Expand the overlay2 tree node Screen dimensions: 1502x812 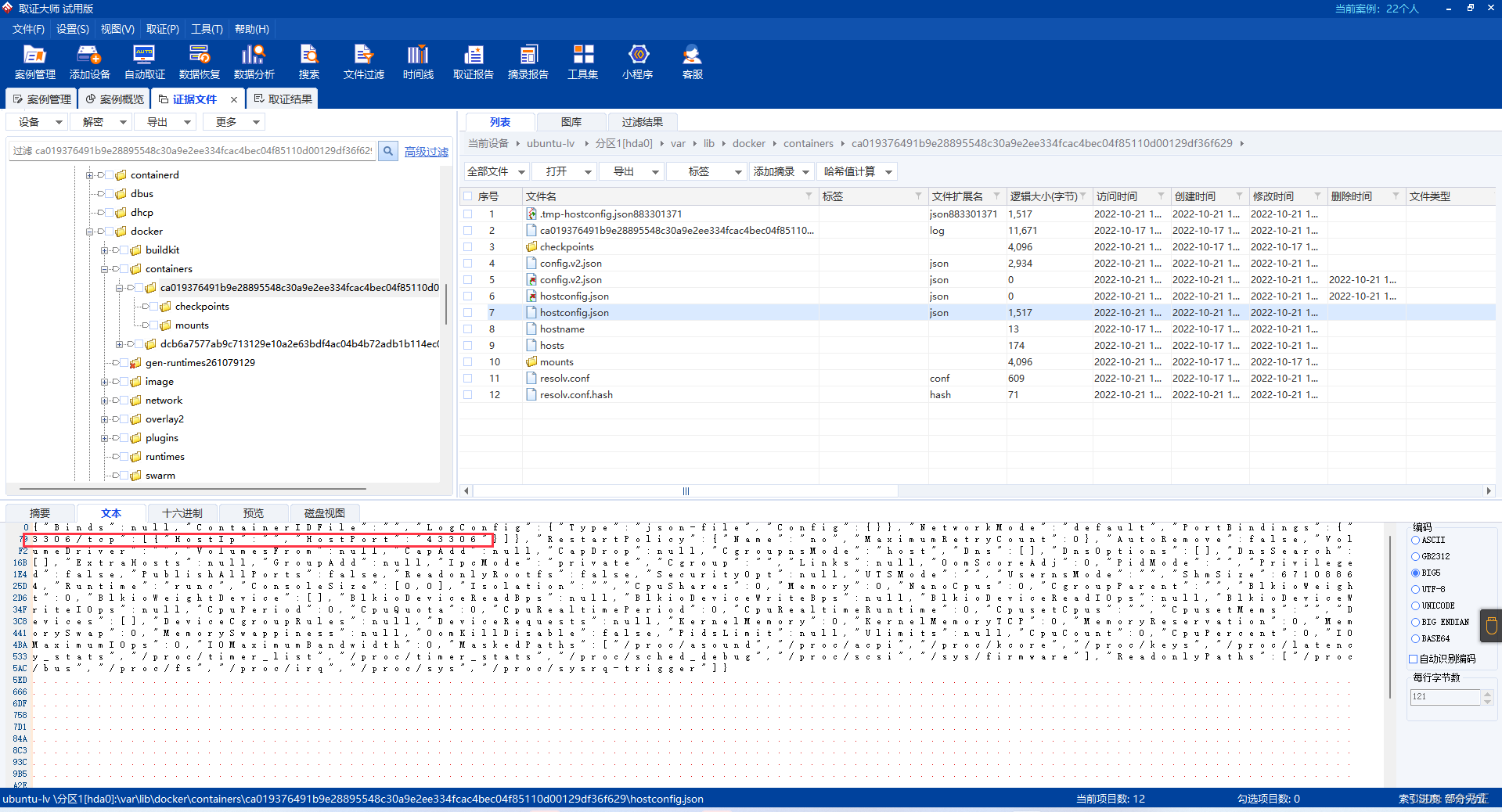point(104,419)
